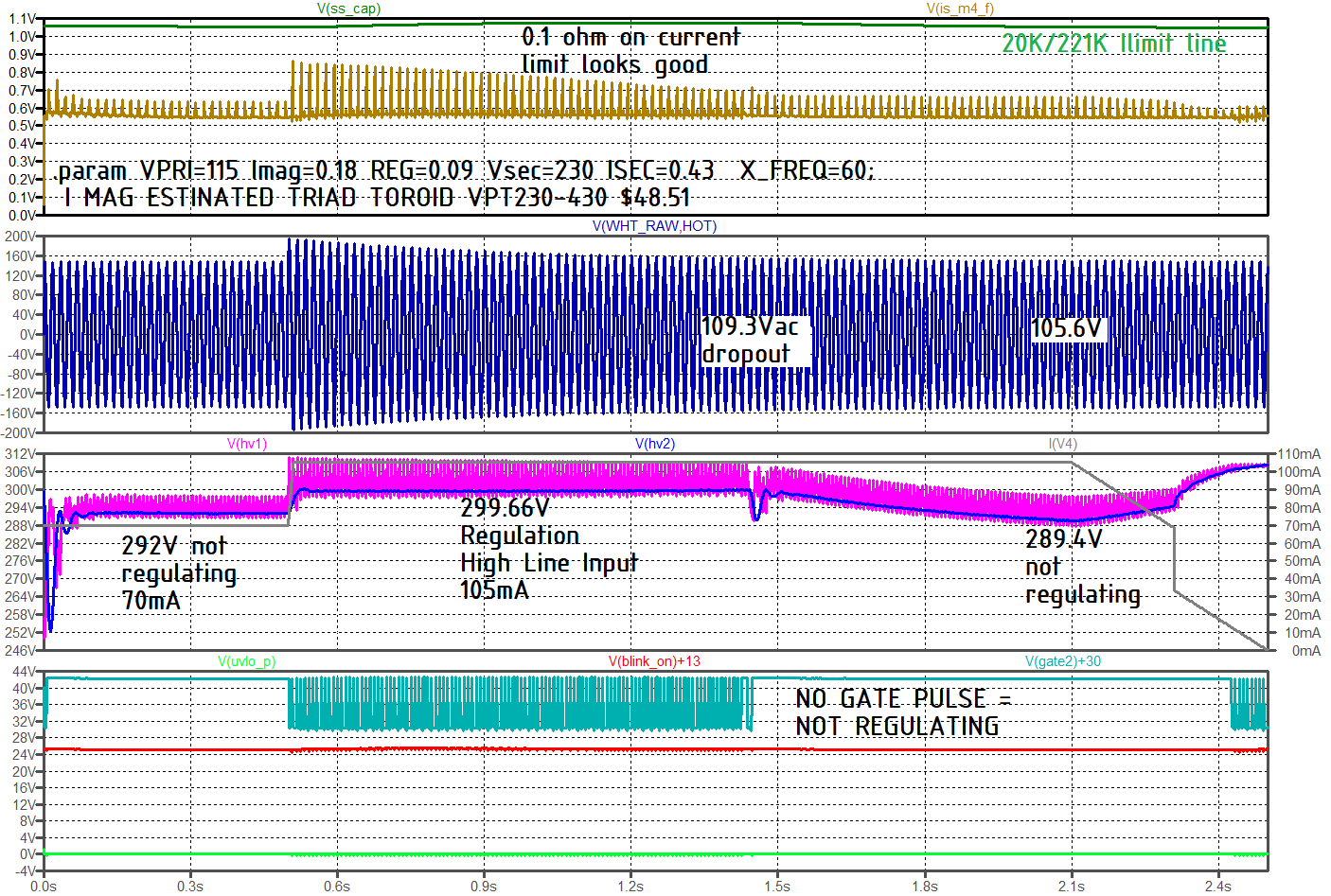Click the '20K/221K Ilimit line' annotation
Screen dimensions: 1331x896
(x=1114, y=44)
